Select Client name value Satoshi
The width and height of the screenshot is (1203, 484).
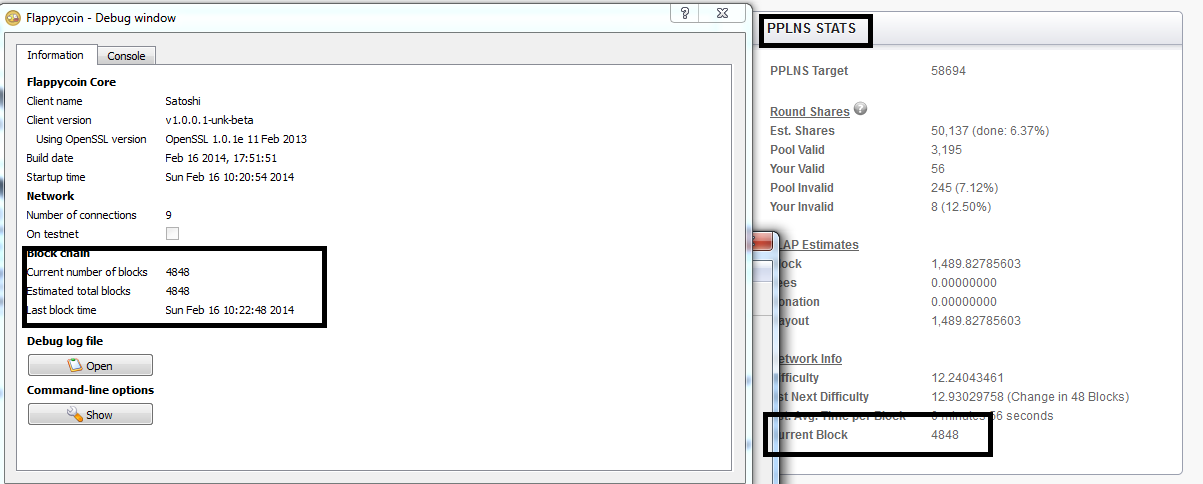[181, 101]
